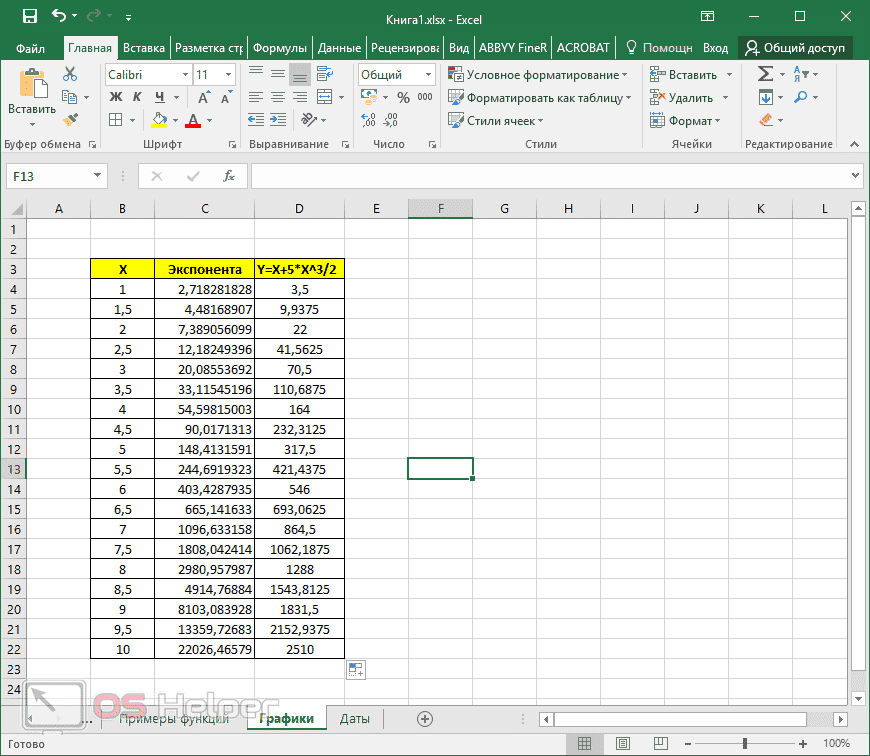Image resolution: width=870 pixels, height=756 pixels.
Task: Toggle italic formatting (К)
Action: pos(137,97)
